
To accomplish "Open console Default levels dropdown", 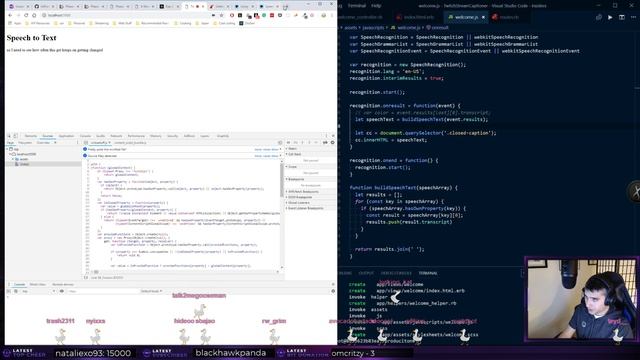I will point(151,291).
